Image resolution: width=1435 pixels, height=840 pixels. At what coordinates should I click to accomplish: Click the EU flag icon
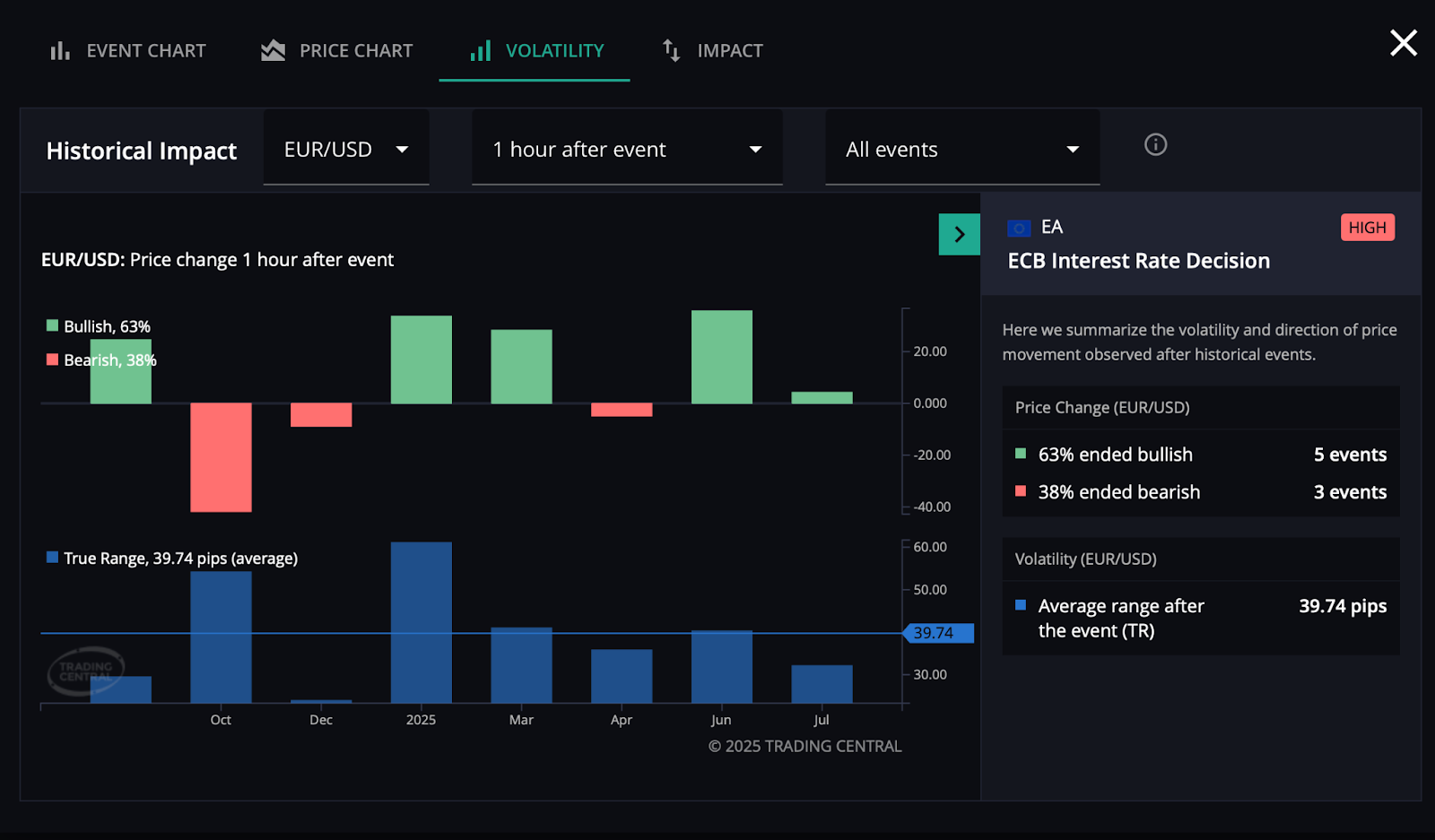point(1019,228)
